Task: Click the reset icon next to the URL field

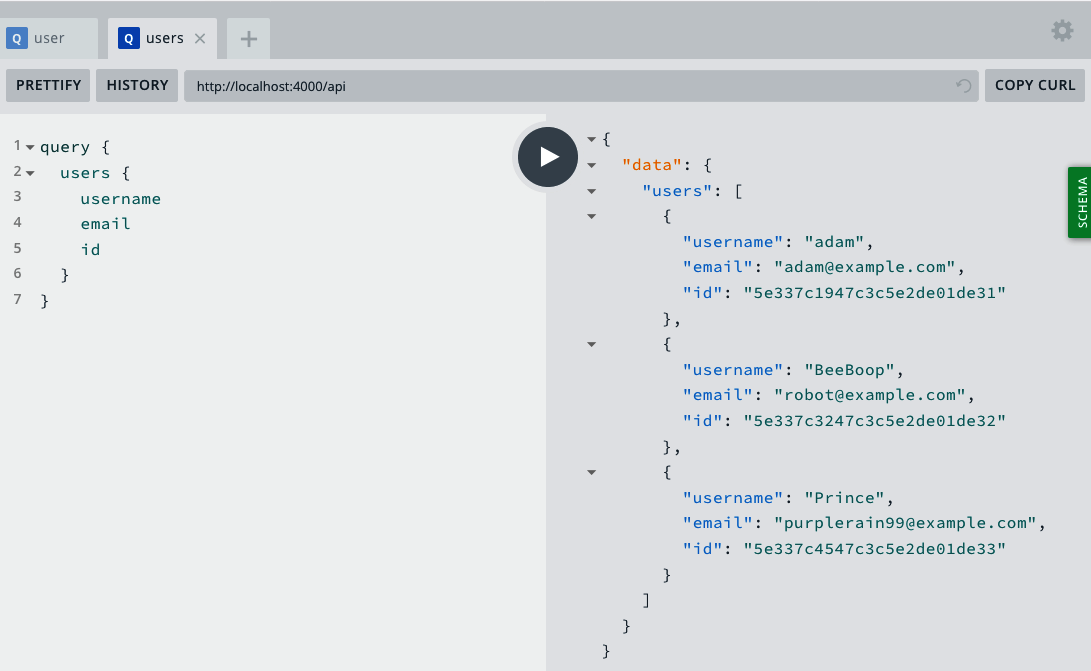Action: 962,86
